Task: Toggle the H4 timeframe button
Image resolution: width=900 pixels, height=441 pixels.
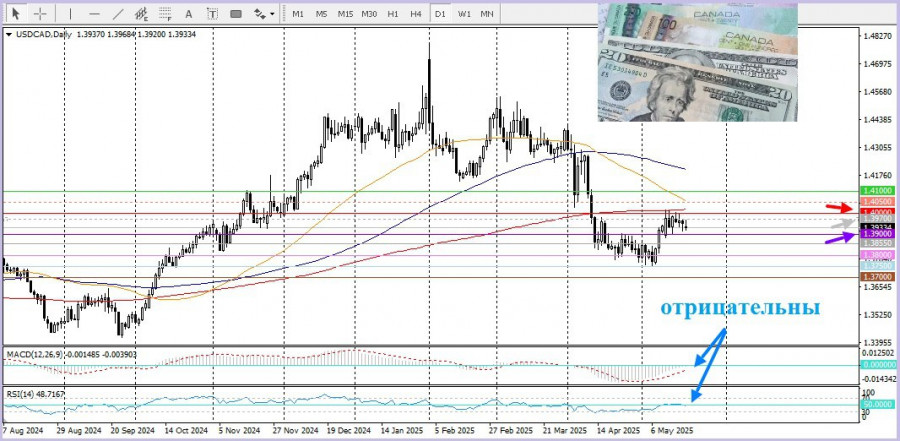Action: (x=416, y=14)
